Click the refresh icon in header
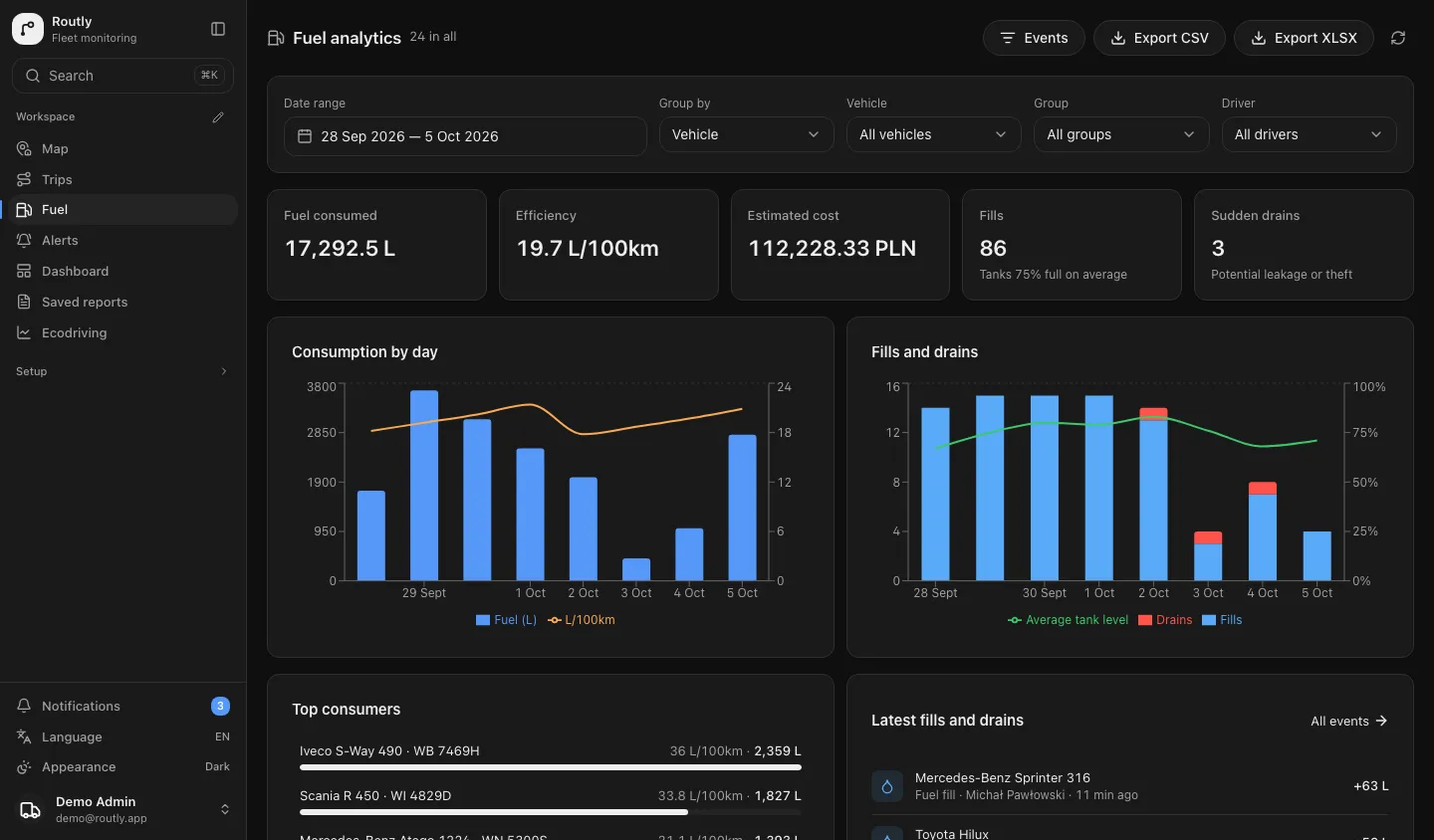The width and height of the screenshot is (1434, 840). (1398, 38)
